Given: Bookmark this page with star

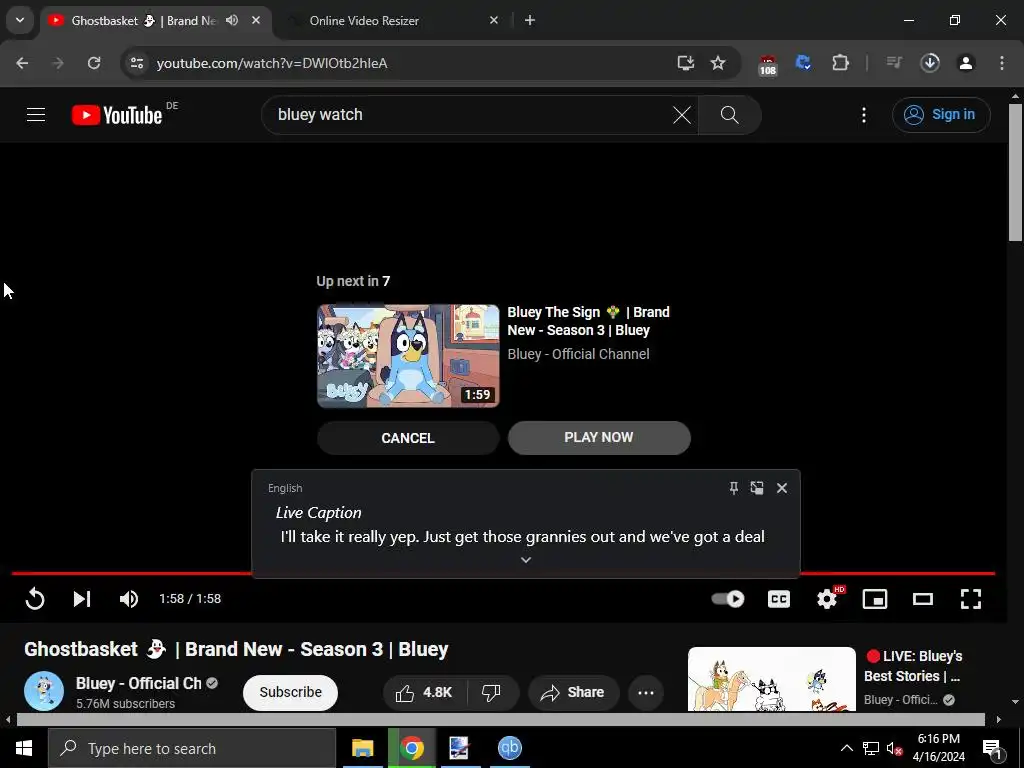Looking at the screenshot, I should pos(718,63).
